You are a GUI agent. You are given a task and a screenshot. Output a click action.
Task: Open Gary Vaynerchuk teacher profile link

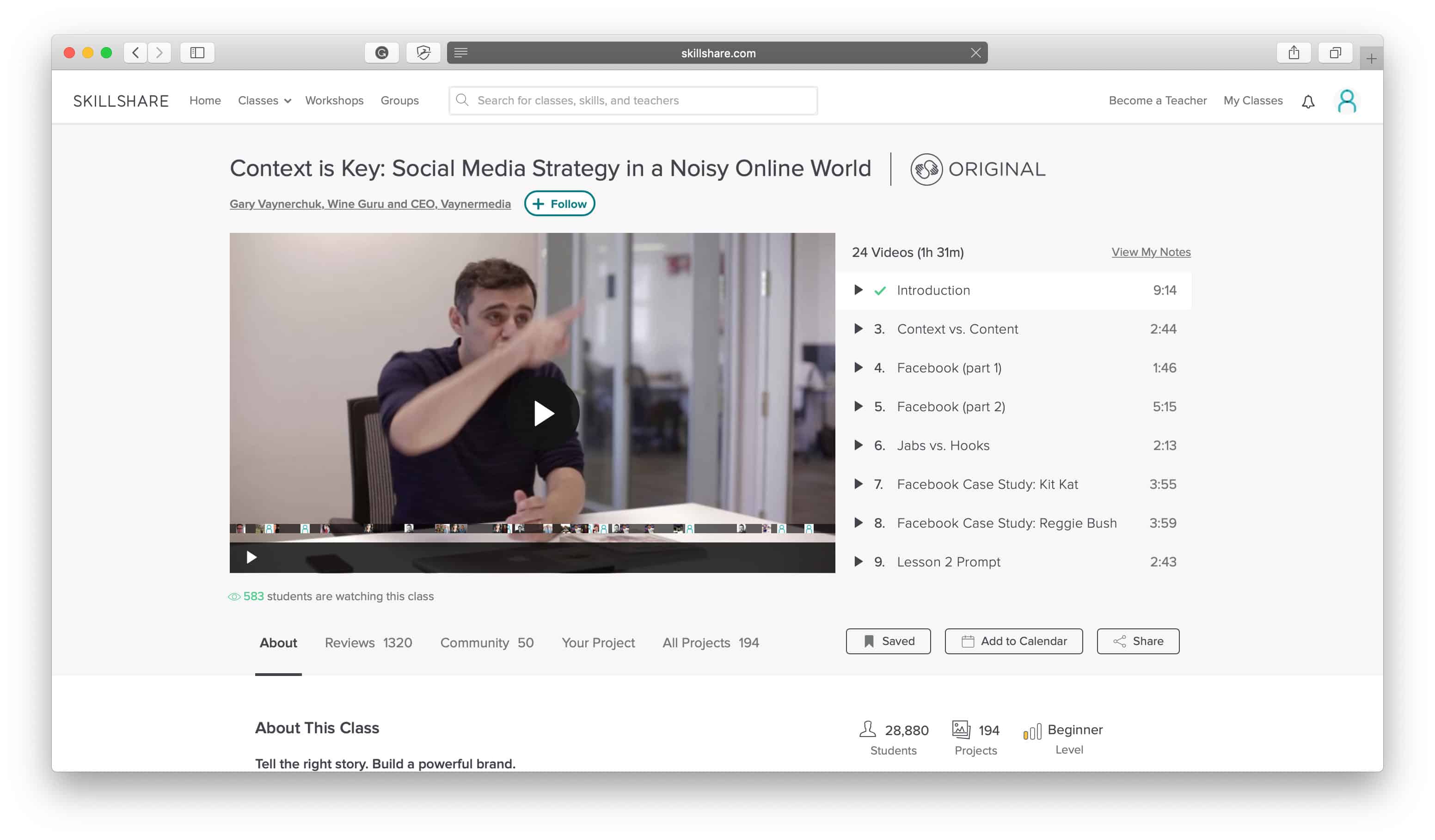click(370, 204)
